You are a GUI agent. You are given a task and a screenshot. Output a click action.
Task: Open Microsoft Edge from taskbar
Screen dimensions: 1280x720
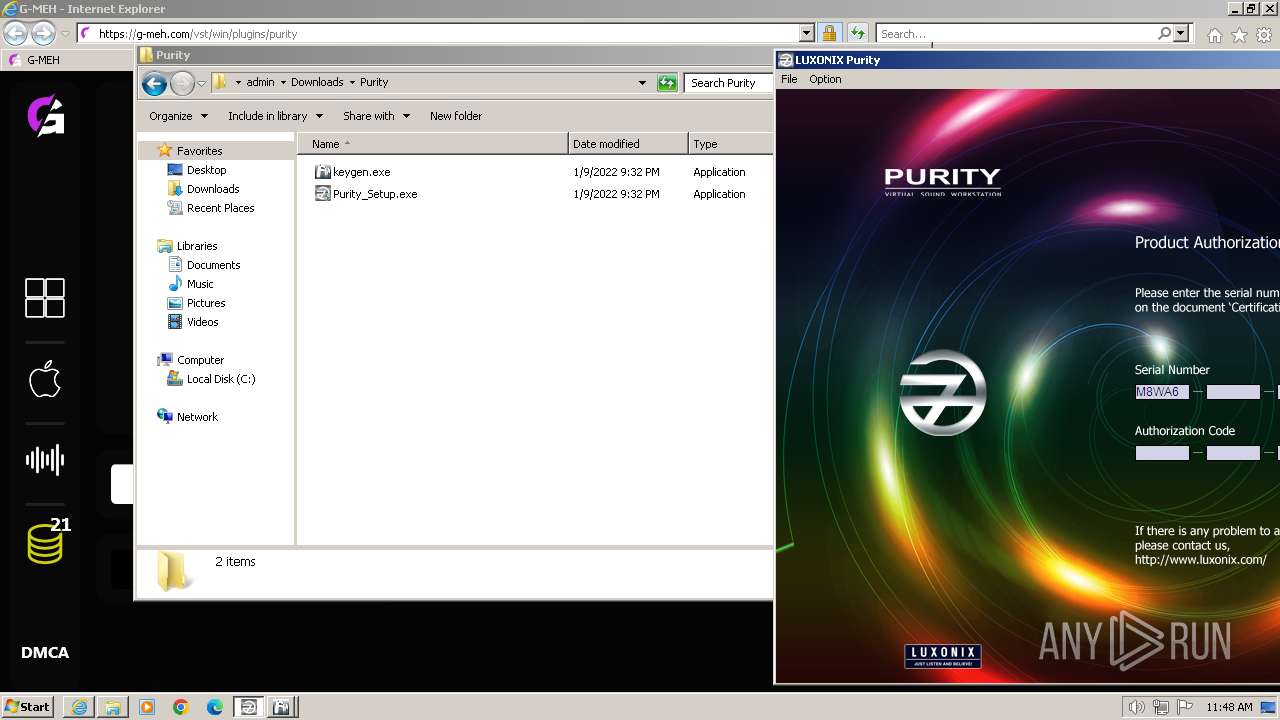pos(215,707)
